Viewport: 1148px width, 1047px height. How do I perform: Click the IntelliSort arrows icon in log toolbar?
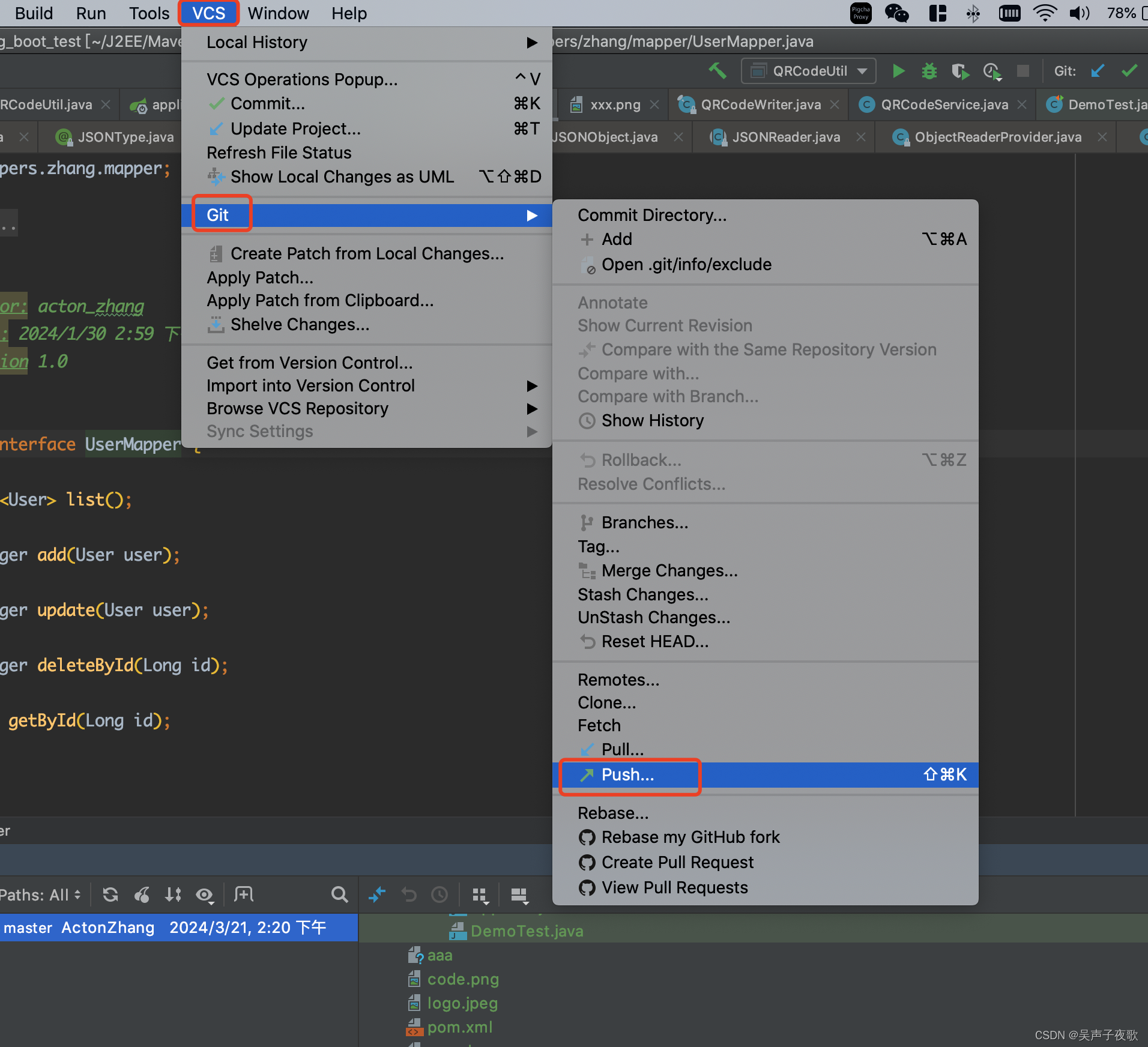[x=173, y=895]
